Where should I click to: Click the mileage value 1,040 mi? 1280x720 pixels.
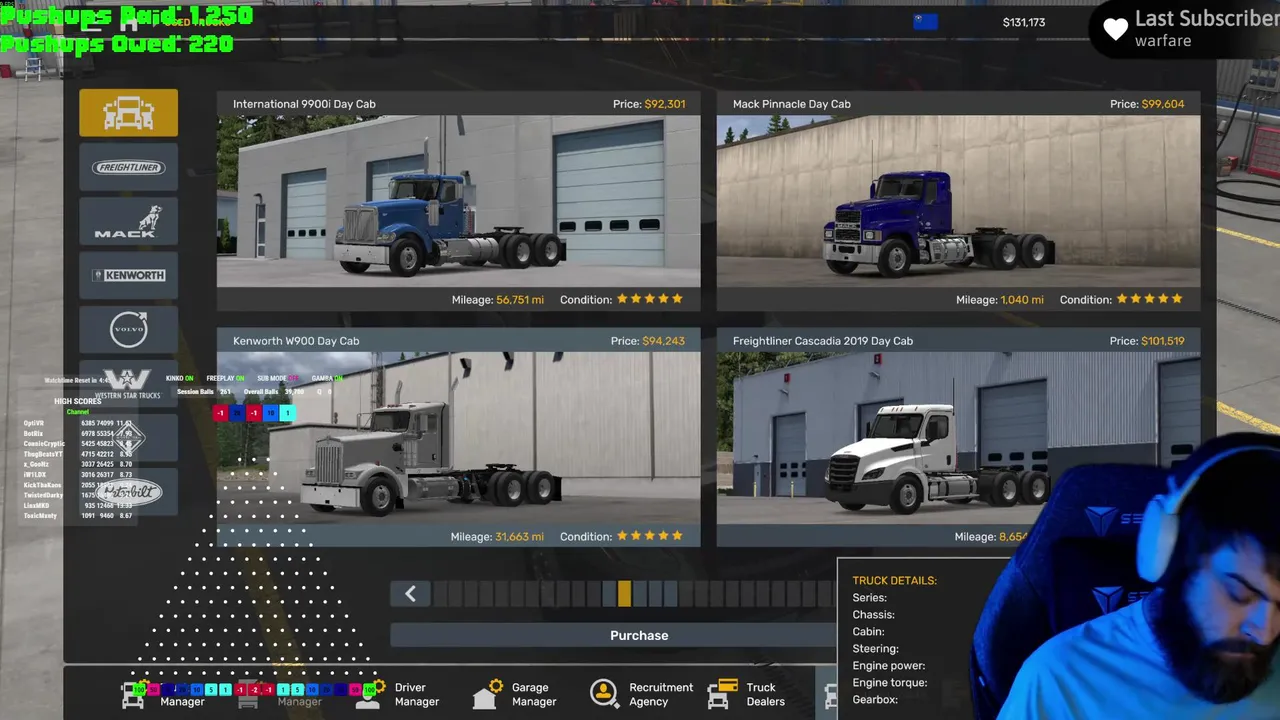(1022, 300)
